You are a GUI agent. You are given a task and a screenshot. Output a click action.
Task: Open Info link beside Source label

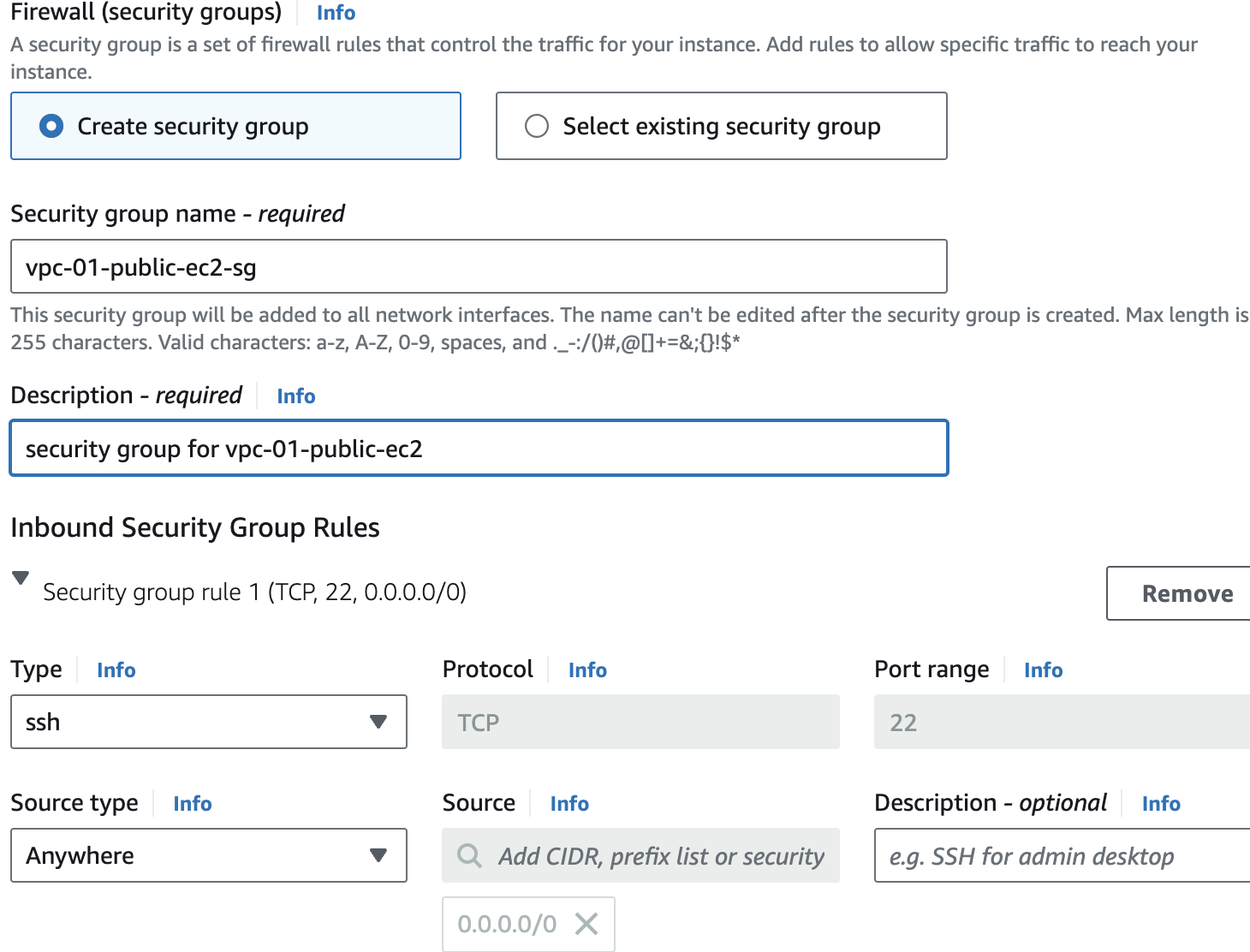(569, 804)
